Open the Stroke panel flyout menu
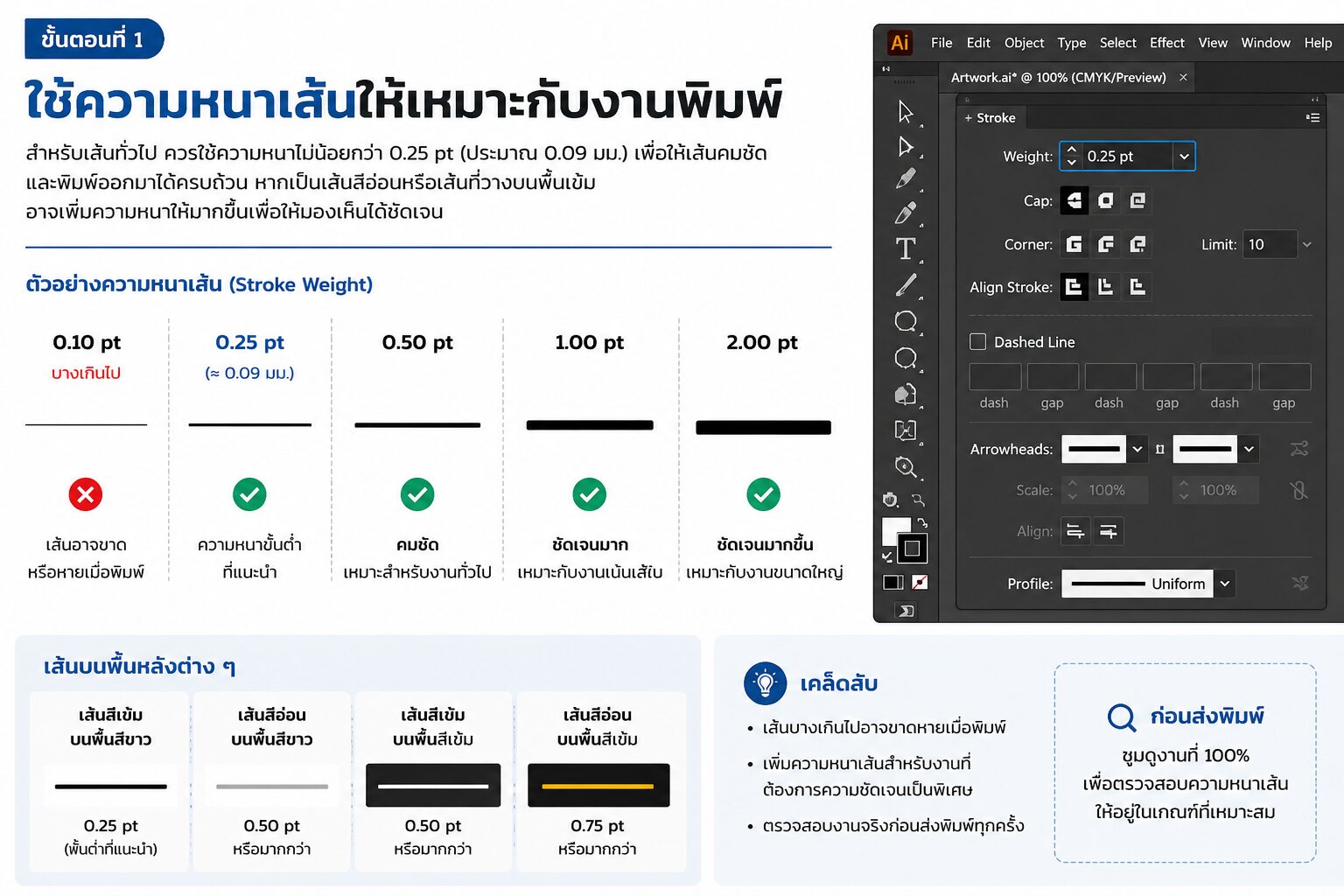This screenshot has width=1344, height=896. click(x=1312, y=117)
